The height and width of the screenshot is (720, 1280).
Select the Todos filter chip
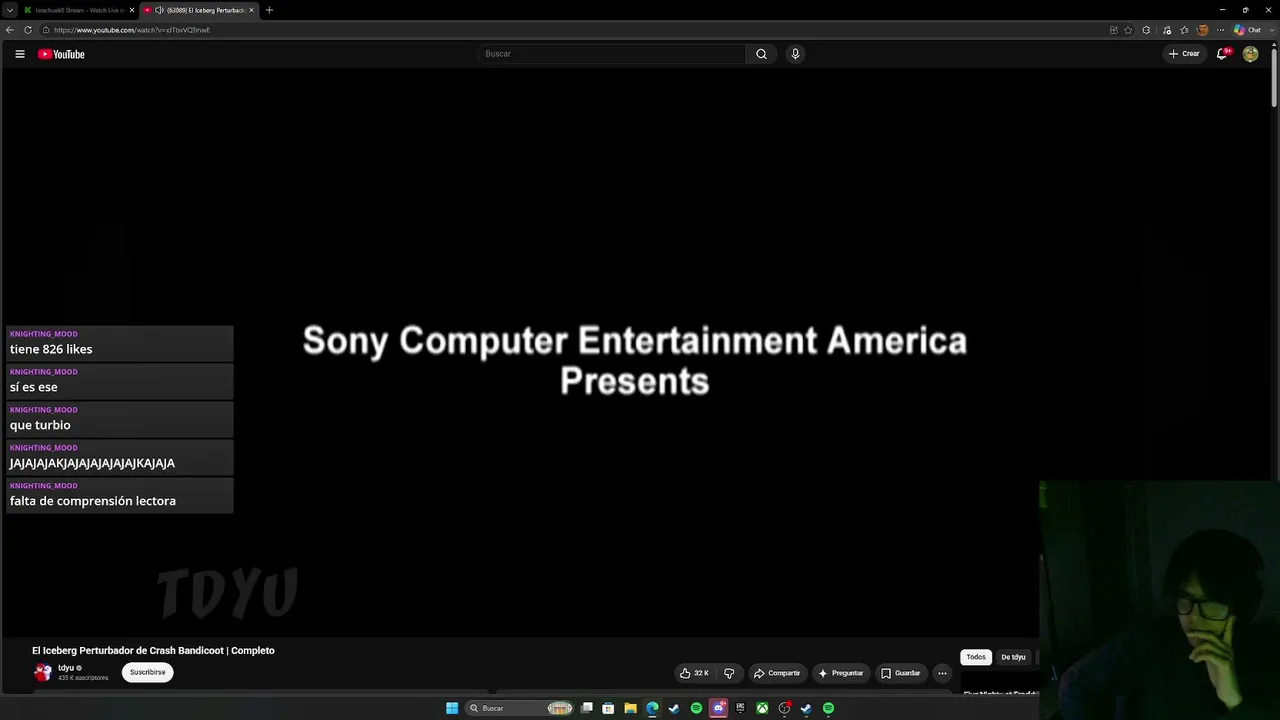tap(976, 657)
